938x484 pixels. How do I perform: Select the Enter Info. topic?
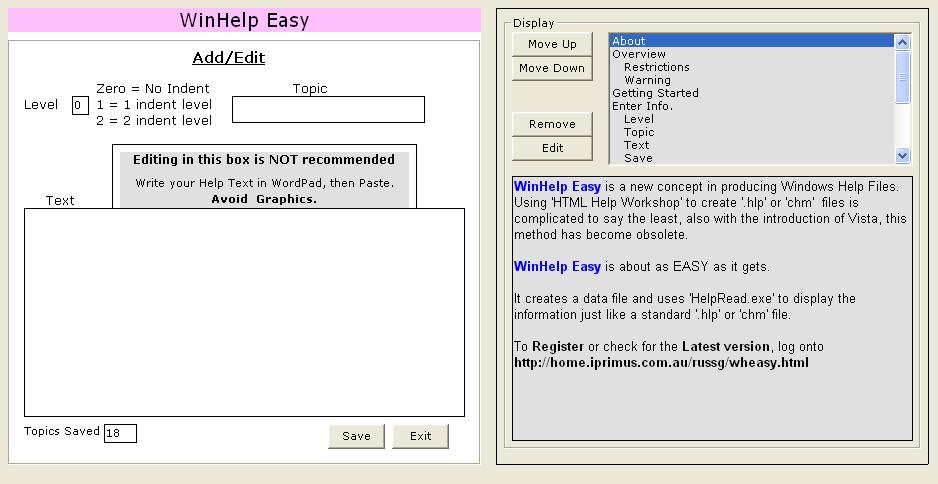click(752, 106)
